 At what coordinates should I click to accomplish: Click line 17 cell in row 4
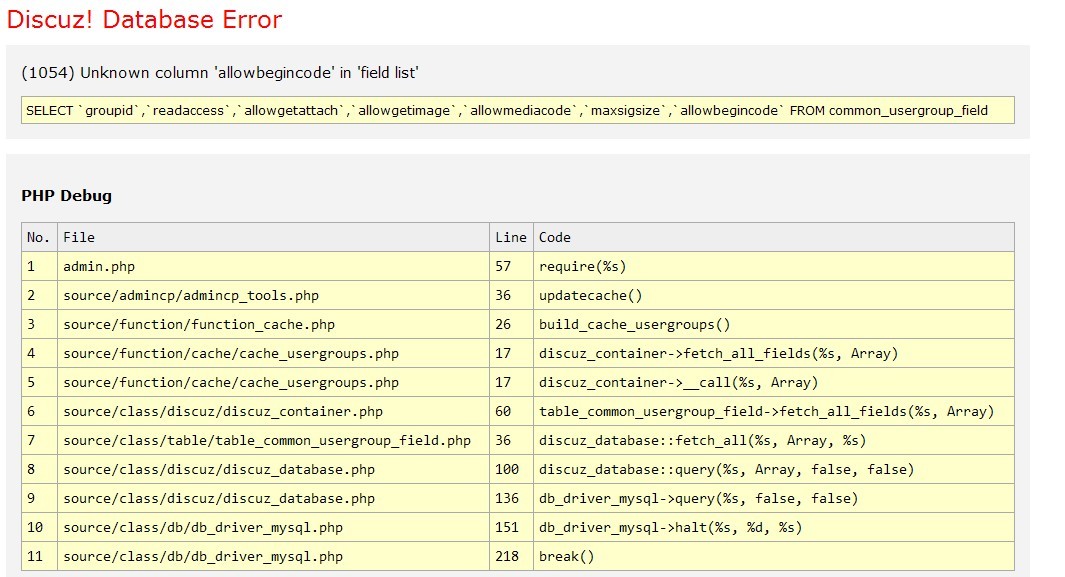[511, 354]
